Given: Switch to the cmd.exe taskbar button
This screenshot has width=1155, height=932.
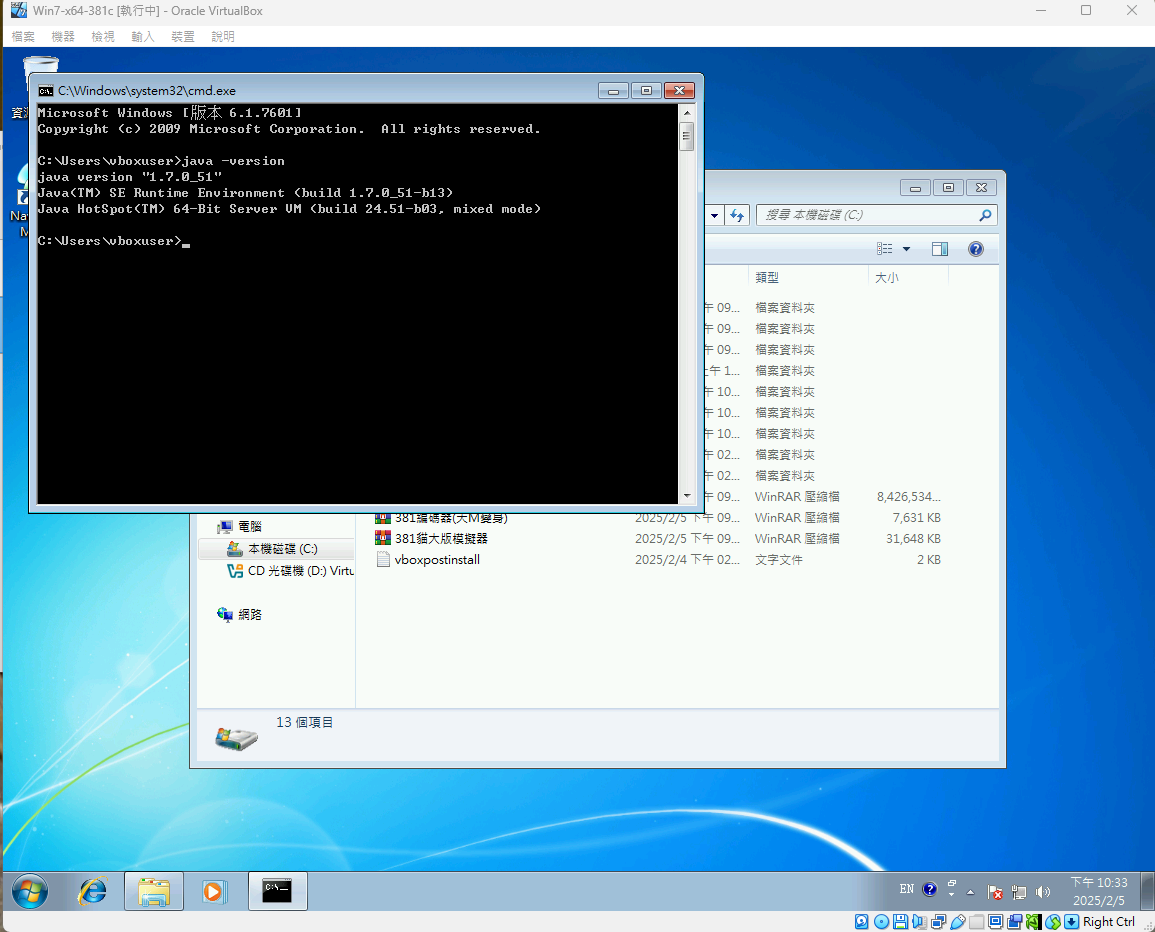Looking at the screenshot, I should 278,891.
